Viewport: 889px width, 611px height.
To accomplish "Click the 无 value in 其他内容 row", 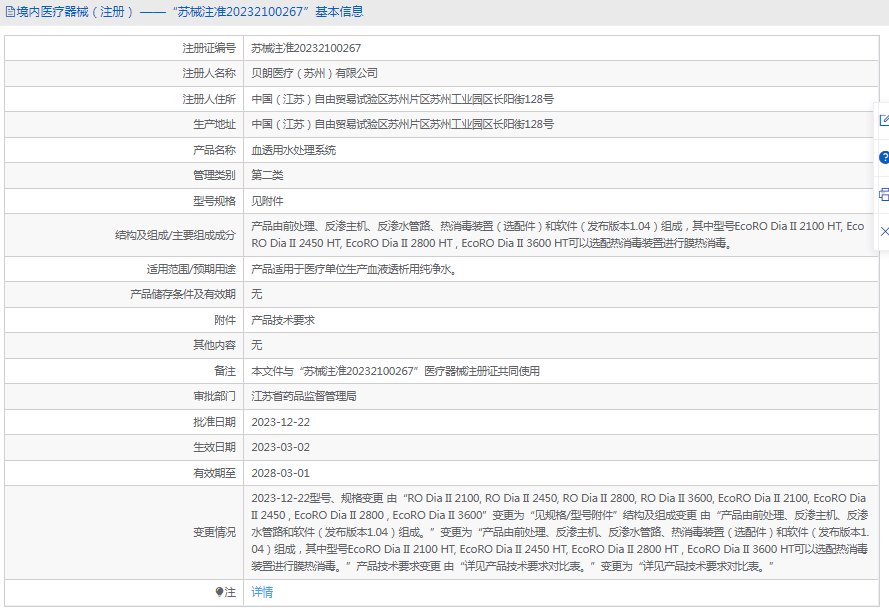I will tap(257, 345).
